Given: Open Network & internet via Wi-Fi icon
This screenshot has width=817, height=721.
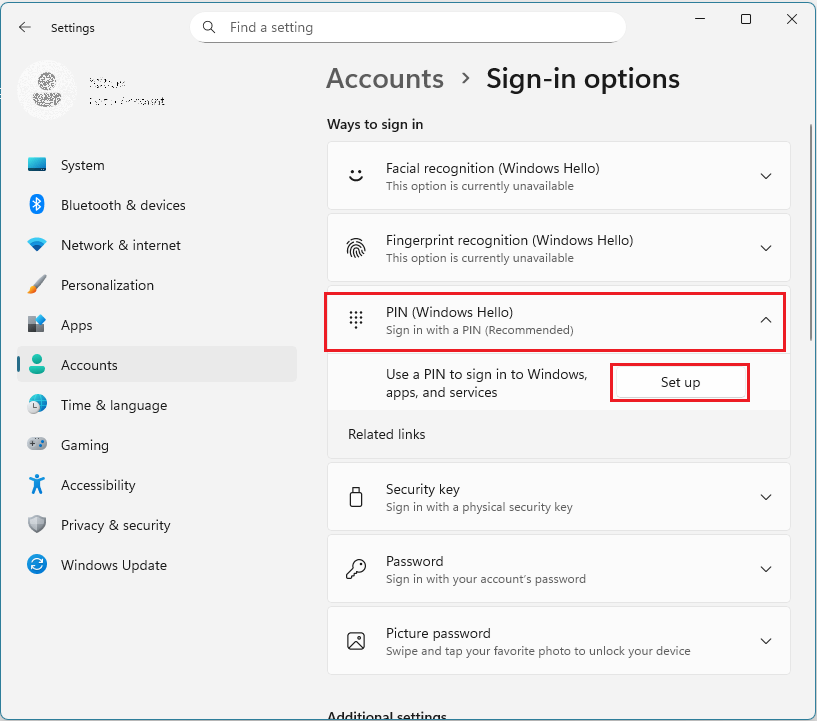Looking at the screenshot, I should click(37, 245).
